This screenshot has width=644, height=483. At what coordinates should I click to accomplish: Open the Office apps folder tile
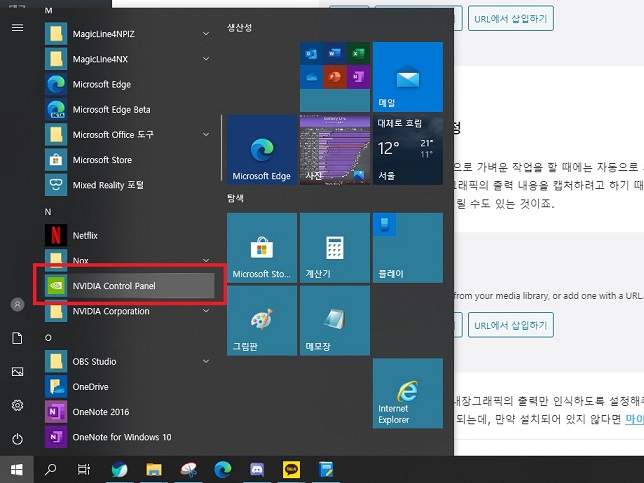(x=335, y=77)
